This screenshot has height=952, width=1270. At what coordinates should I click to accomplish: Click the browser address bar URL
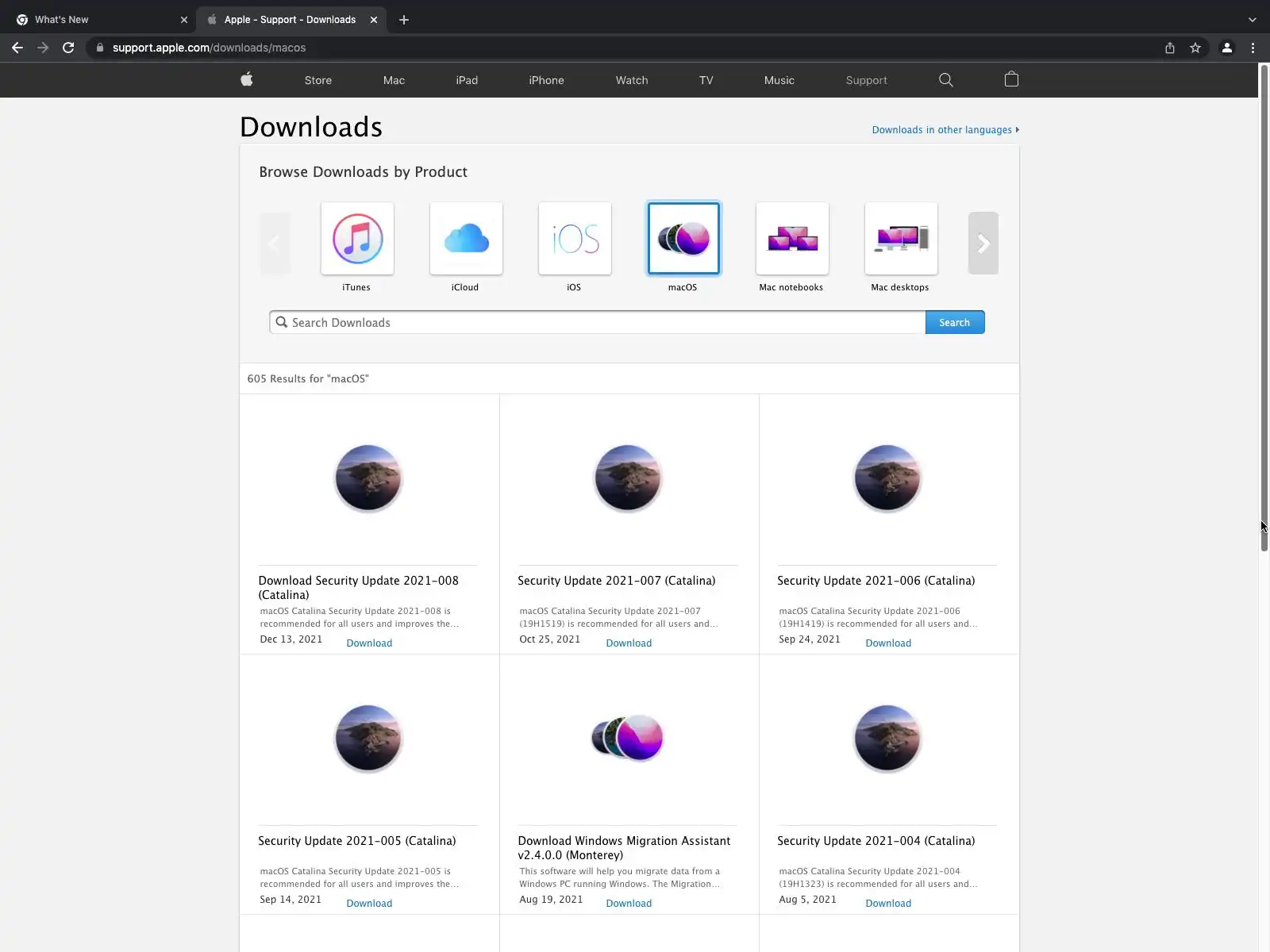pyautogui.click(x=209, y=48)
